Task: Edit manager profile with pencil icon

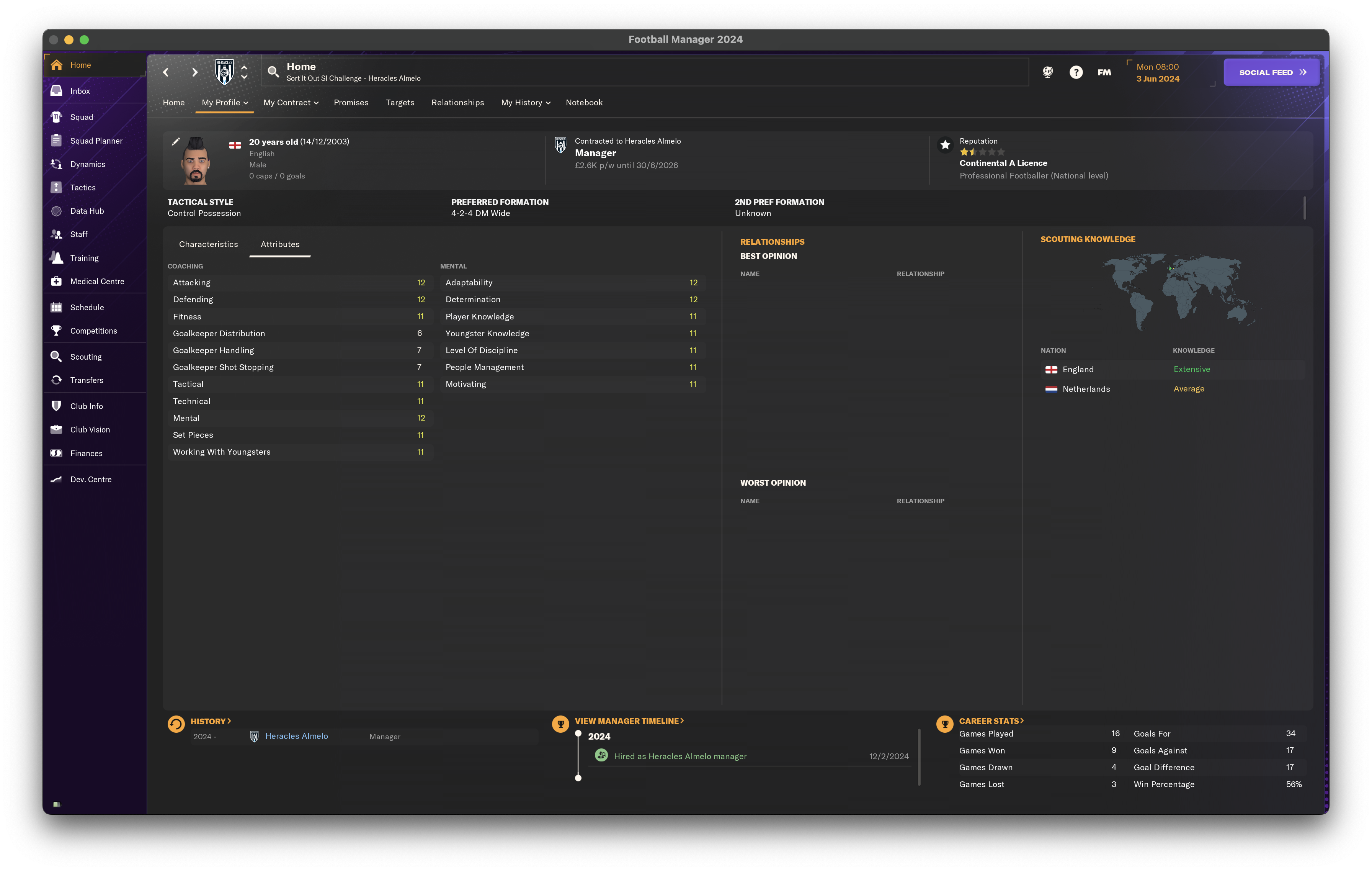Action: pos(176,141)
